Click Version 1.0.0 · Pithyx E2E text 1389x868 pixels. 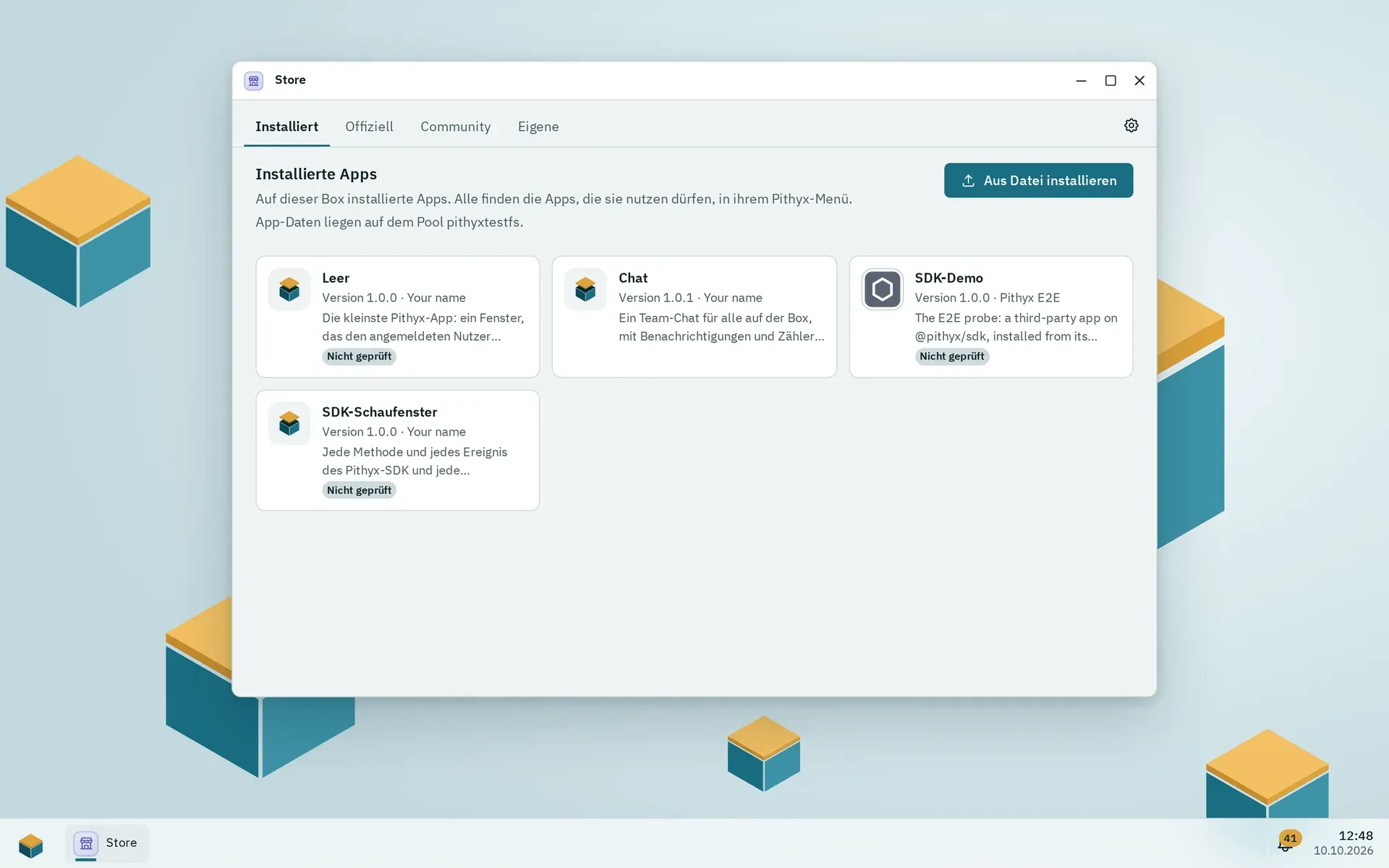[987, 297]
